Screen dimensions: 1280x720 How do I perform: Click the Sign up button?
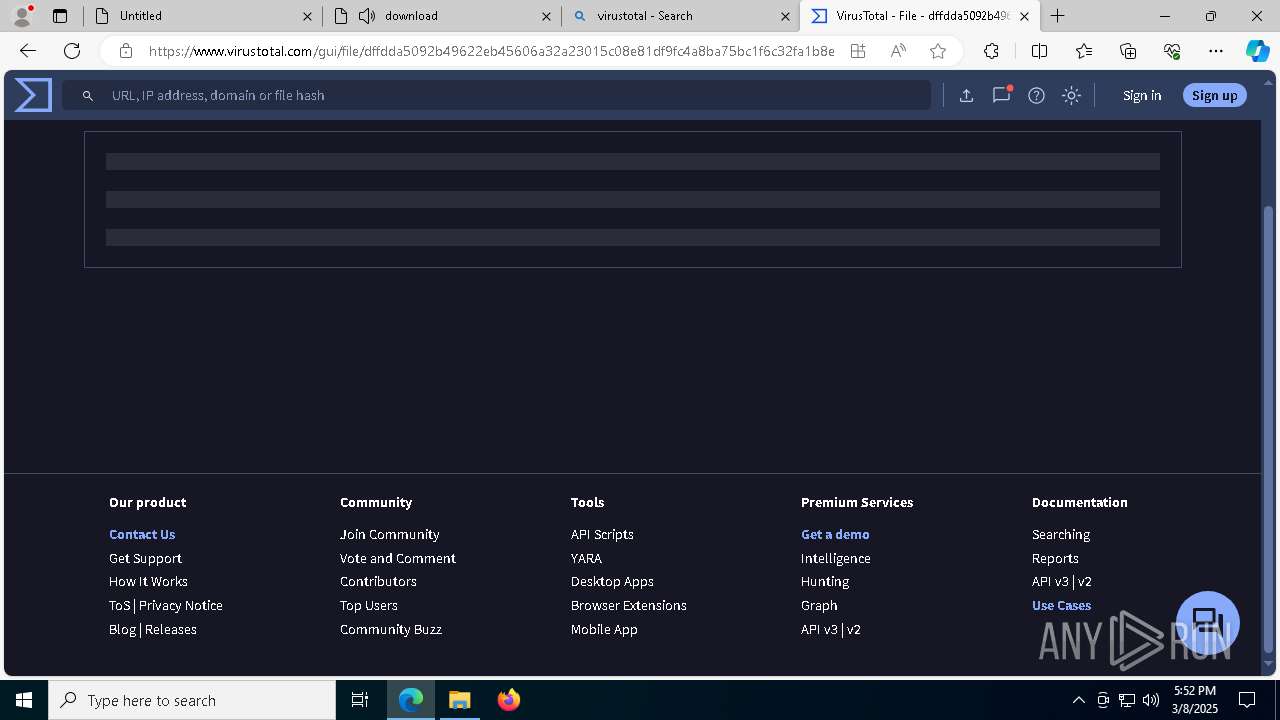pos(1215,95)
